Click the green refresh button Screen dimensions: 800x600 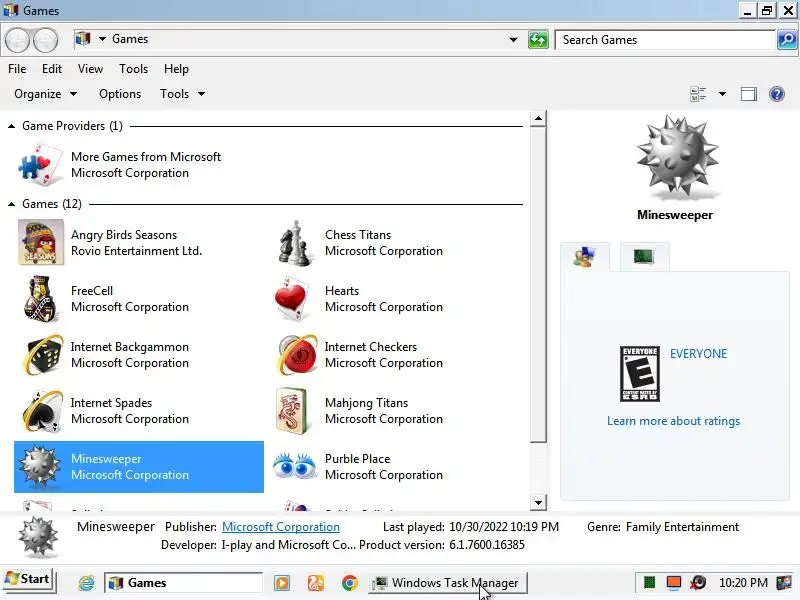point(538,40)
